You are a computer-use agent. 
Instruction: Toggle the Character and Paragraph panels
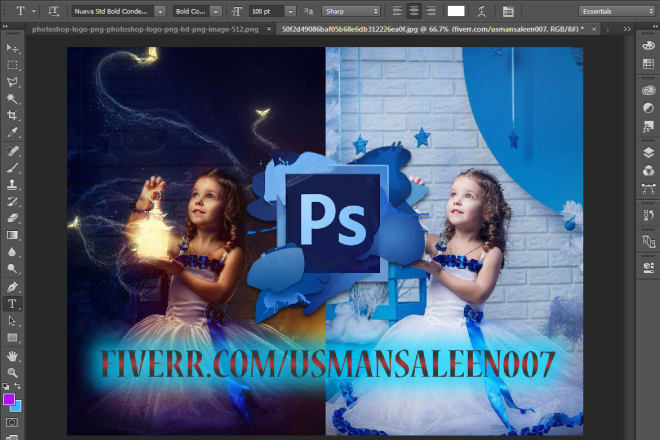point(508,11)
